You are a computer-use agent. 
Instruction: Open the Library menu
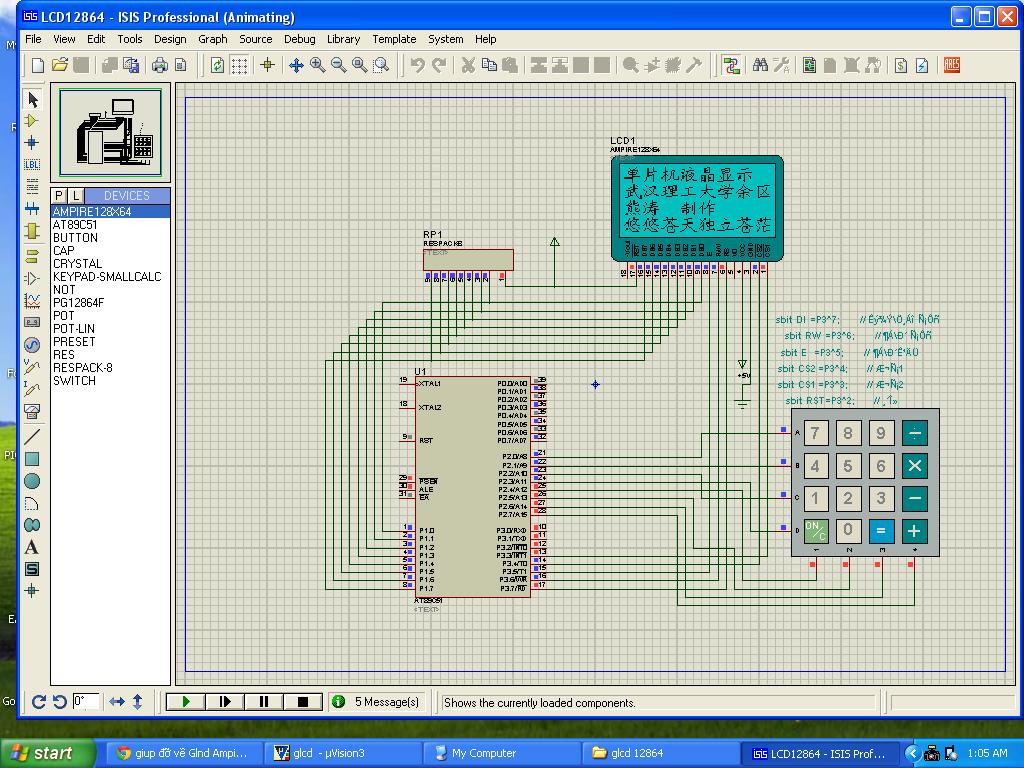tap(343, 39)
